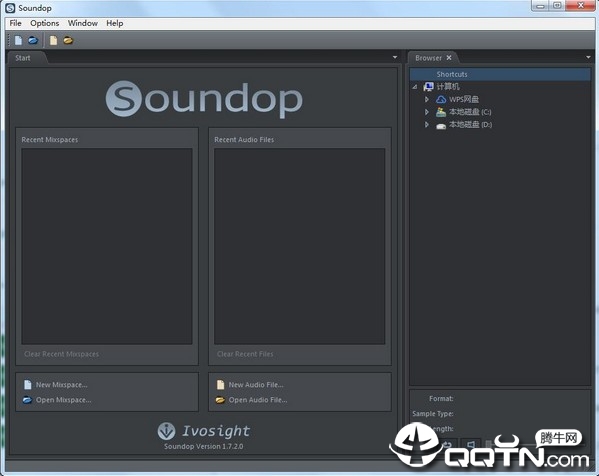Click the computer icon in tree
The image size is (599, 476).
[428, 87]
